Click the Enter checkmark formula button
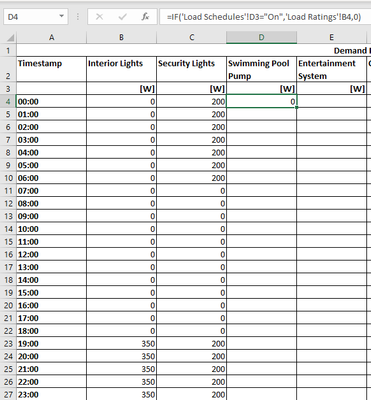The width and height of the screenshot is (371, 400). click(x=122, y=17)
